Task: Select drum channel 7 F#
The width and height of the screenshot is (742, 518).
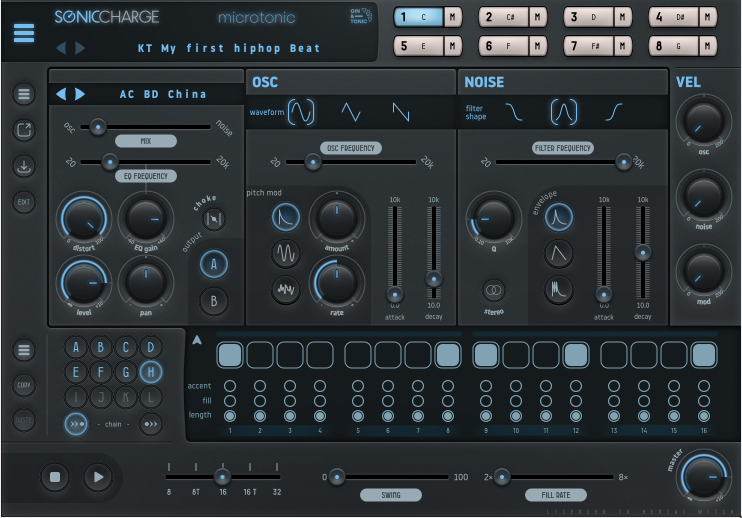Action: click(x=588, y=46)
